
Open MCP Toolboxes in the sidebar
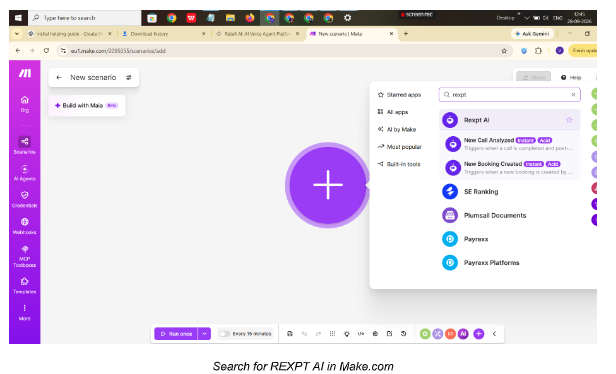[25, 256]
